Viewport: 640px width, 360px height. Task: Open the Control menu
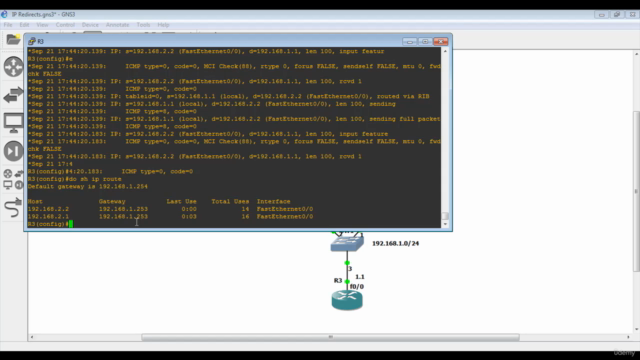tap(65, 25)
